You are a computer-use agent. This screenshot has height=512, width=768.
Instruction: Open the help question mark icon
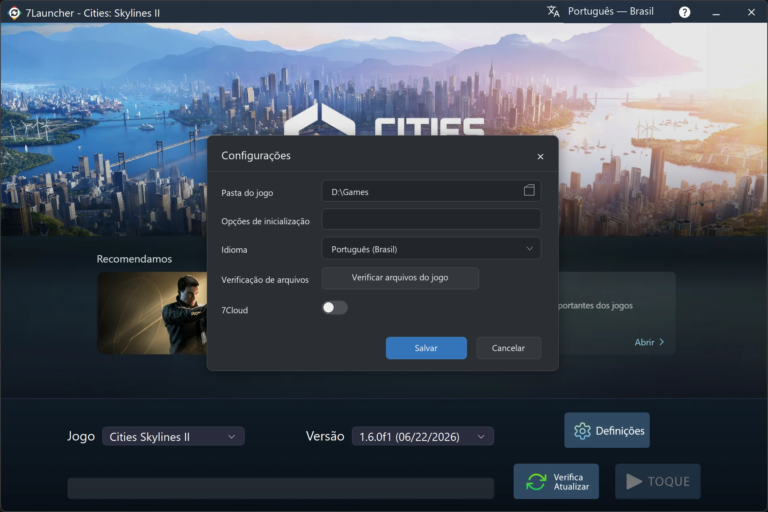pos(684,12)
